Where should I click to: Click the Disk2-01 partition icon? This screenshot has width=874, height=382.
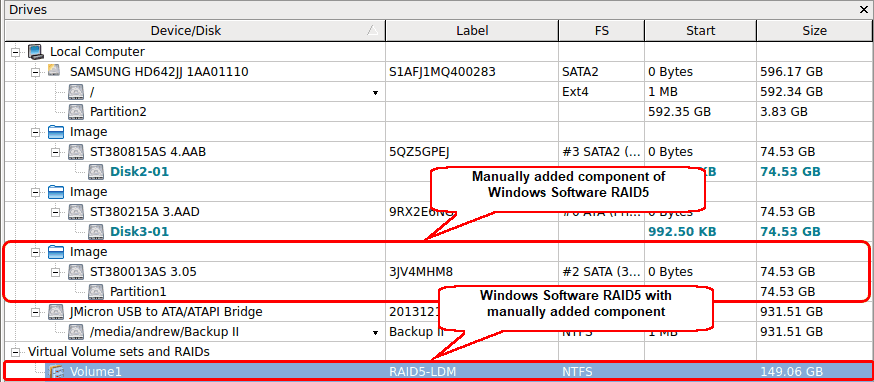(x=96, y=172)
